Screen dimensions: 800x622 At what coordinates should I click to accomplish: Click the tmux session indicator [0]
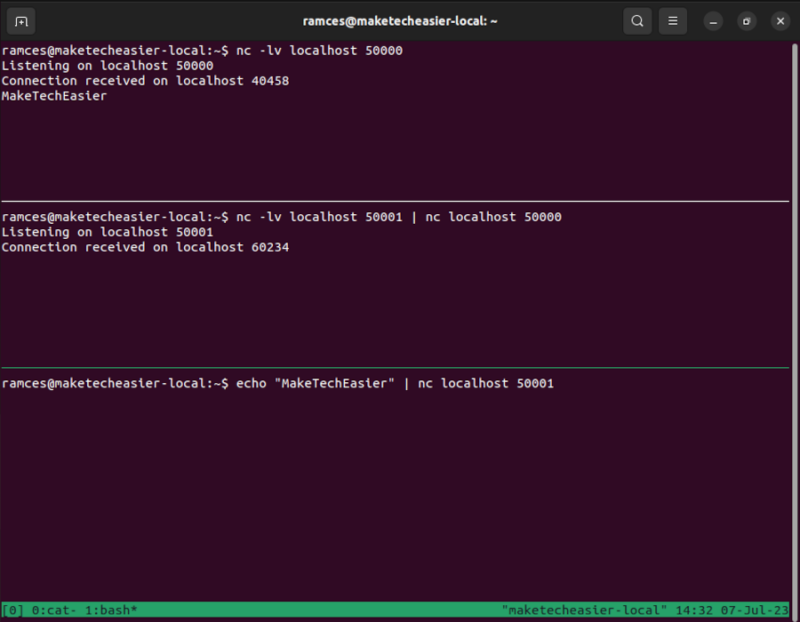tap(14, 610)
